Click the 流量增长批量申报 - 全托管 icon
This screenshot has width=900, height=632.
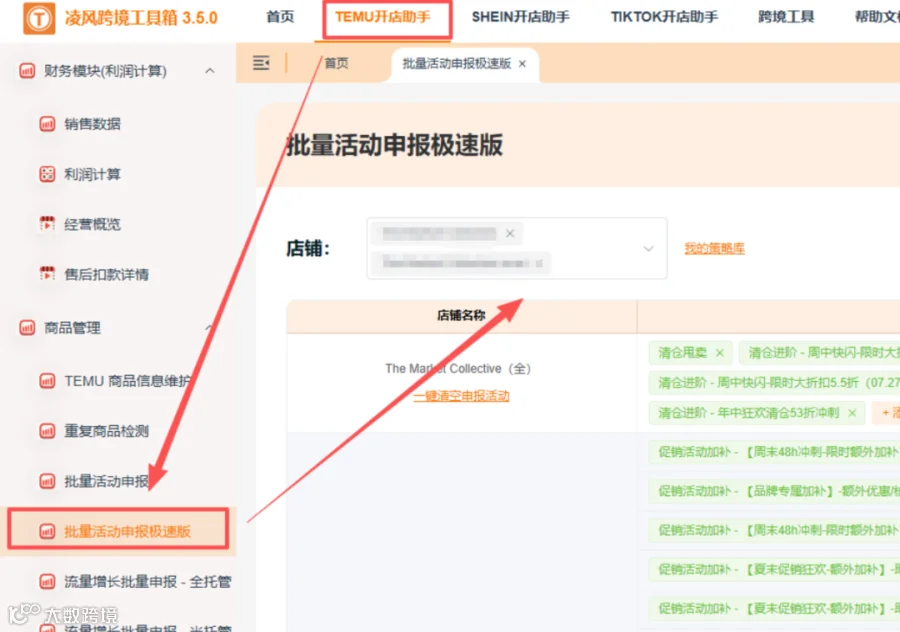click(47, 581)
